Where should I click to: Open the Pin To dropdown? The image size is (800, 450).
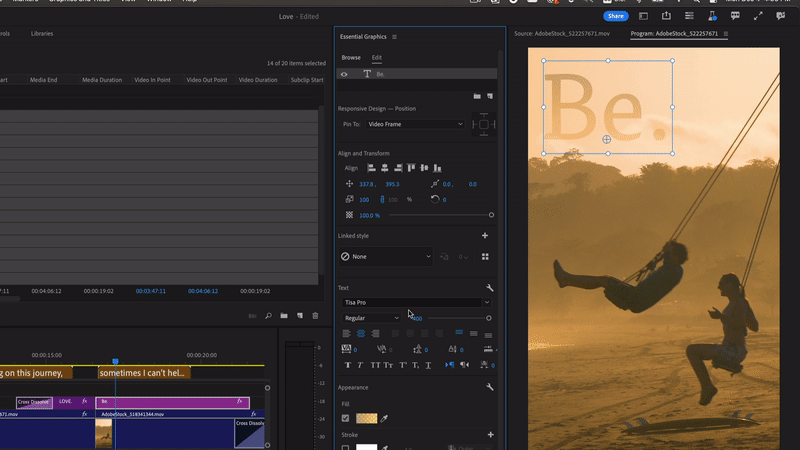415,124
